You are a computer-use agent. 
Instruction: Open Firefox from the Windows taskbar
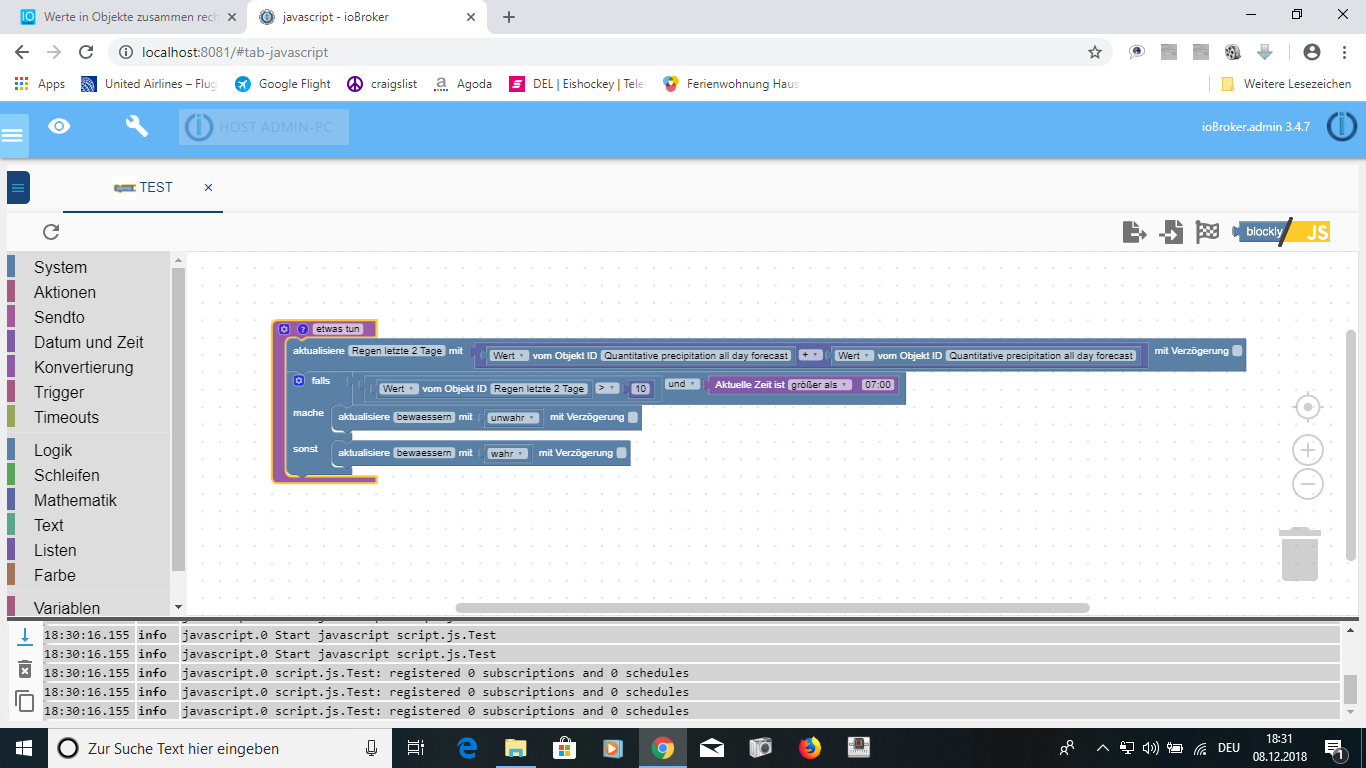click(809, 747)
